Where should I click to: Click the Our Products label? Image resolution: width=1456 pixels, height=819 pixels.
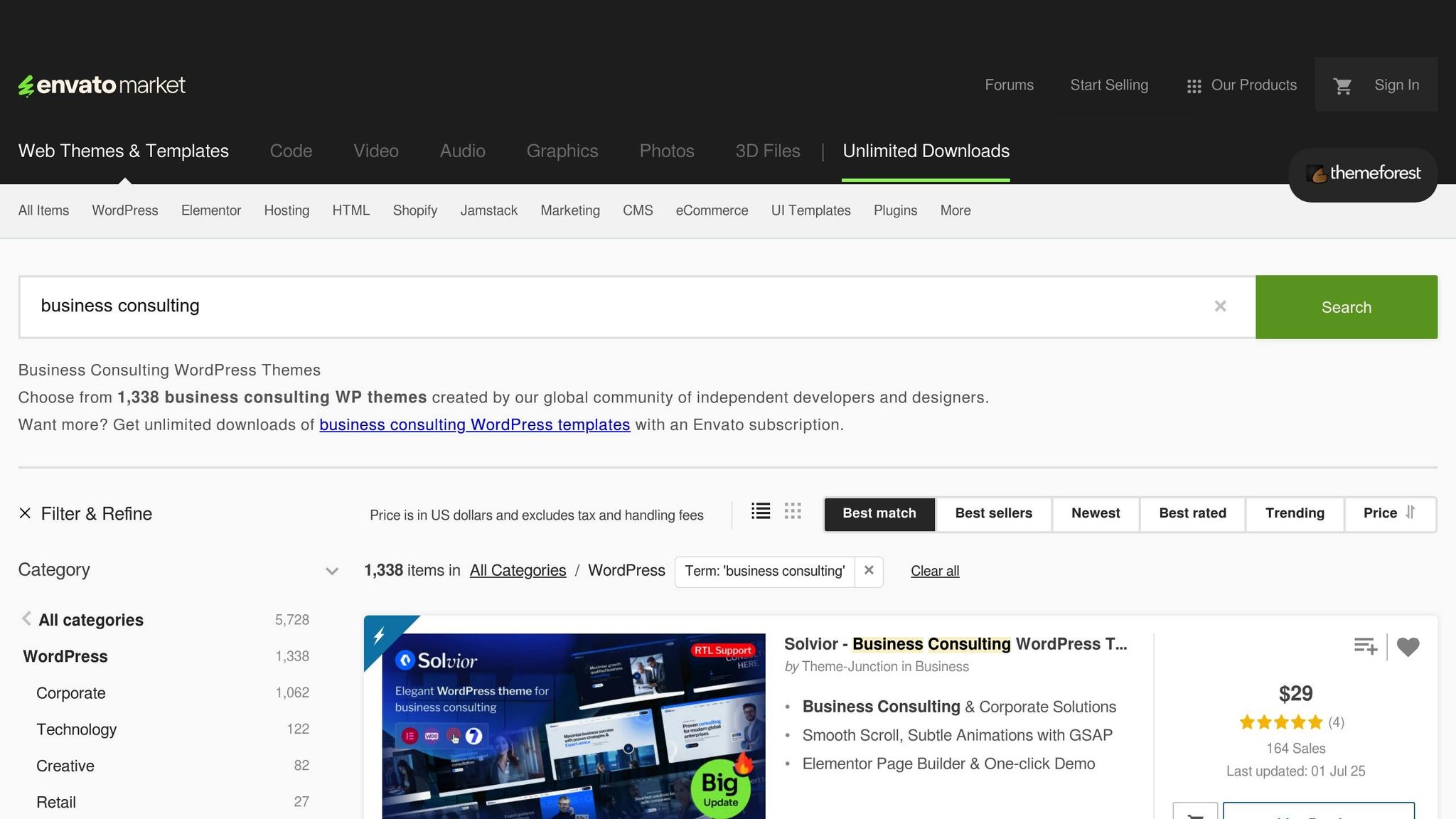[1253, 85]
